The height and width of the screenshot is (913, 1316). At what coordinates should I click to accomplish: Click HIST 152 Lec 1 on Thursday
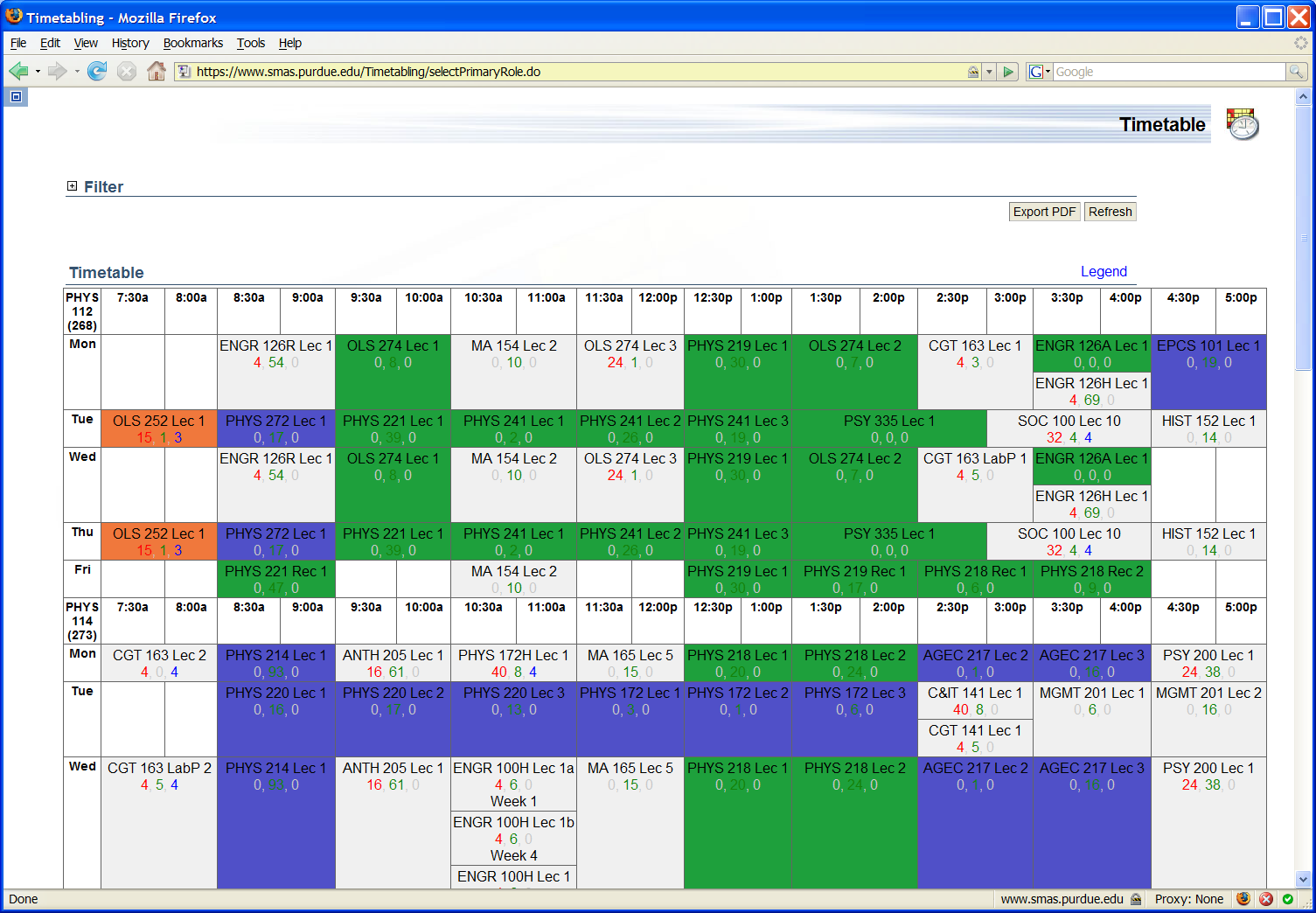click(1208, 541)
